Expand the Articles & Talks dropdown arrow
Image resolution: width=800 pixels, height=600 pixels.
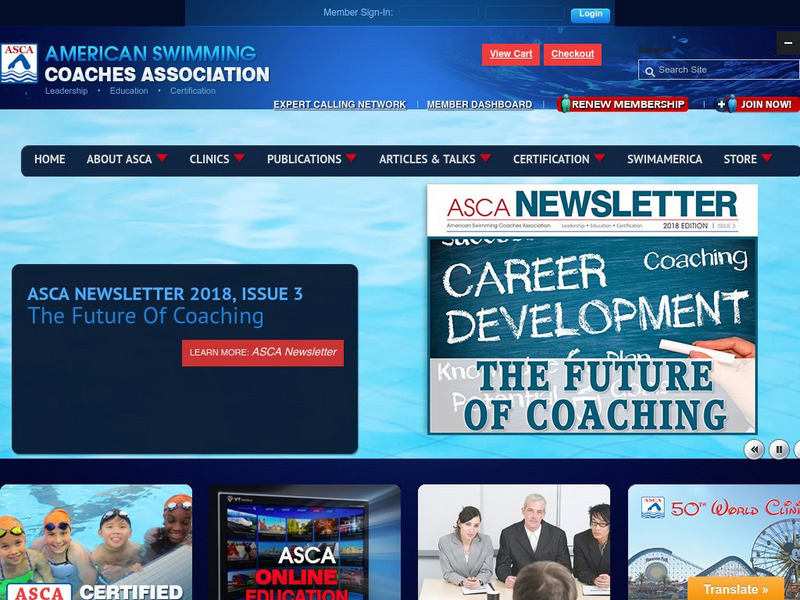click(x=486, y=158)
